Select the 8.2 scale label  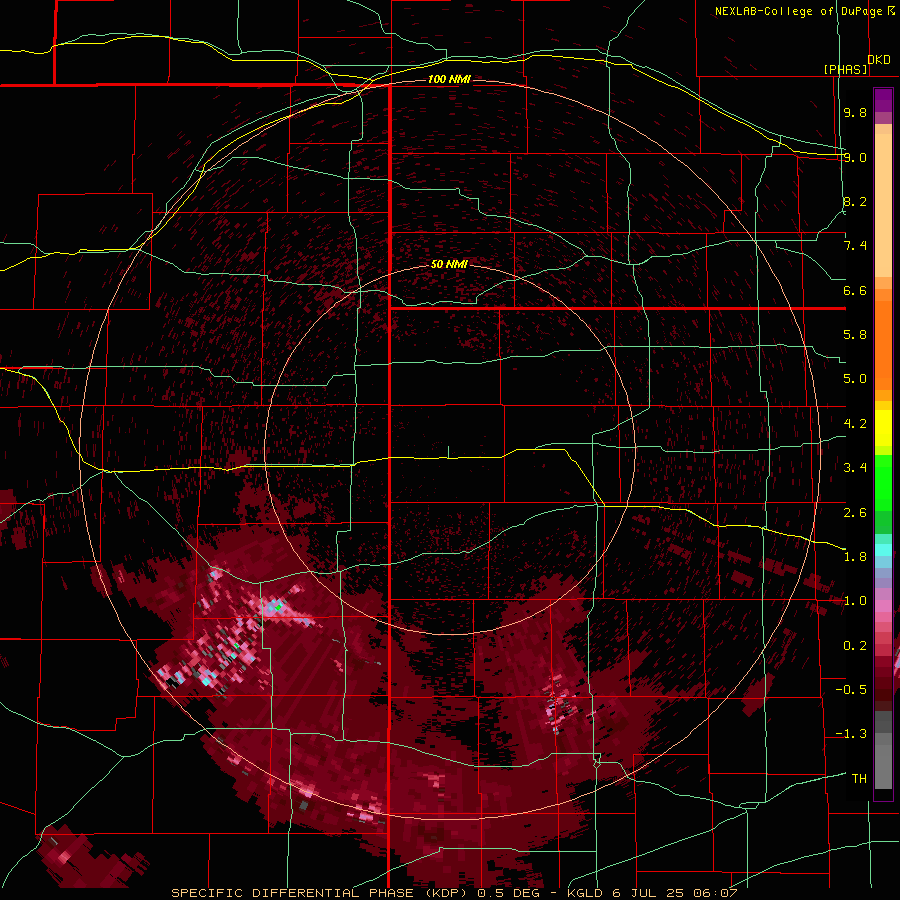pos(855,201)
